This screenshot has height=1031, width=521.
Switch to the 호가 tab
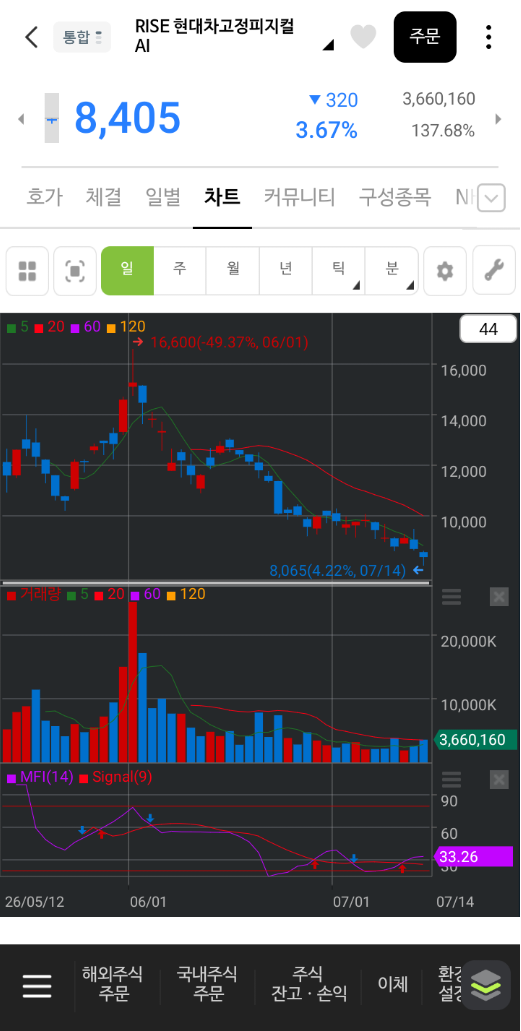[44, 197]
